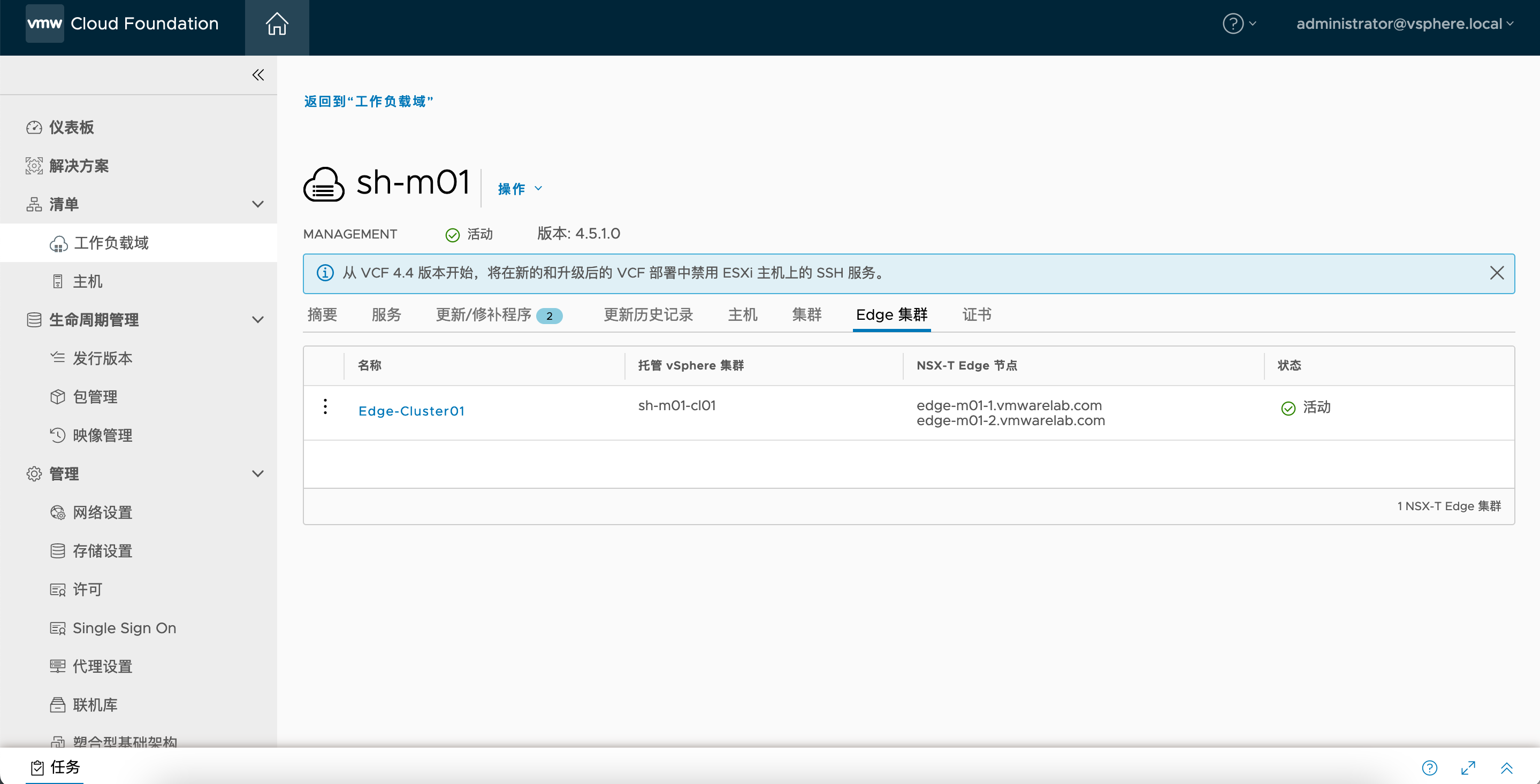Click the 映像管理 history icon
1540x784 pixels.
(x=58, y=435)
